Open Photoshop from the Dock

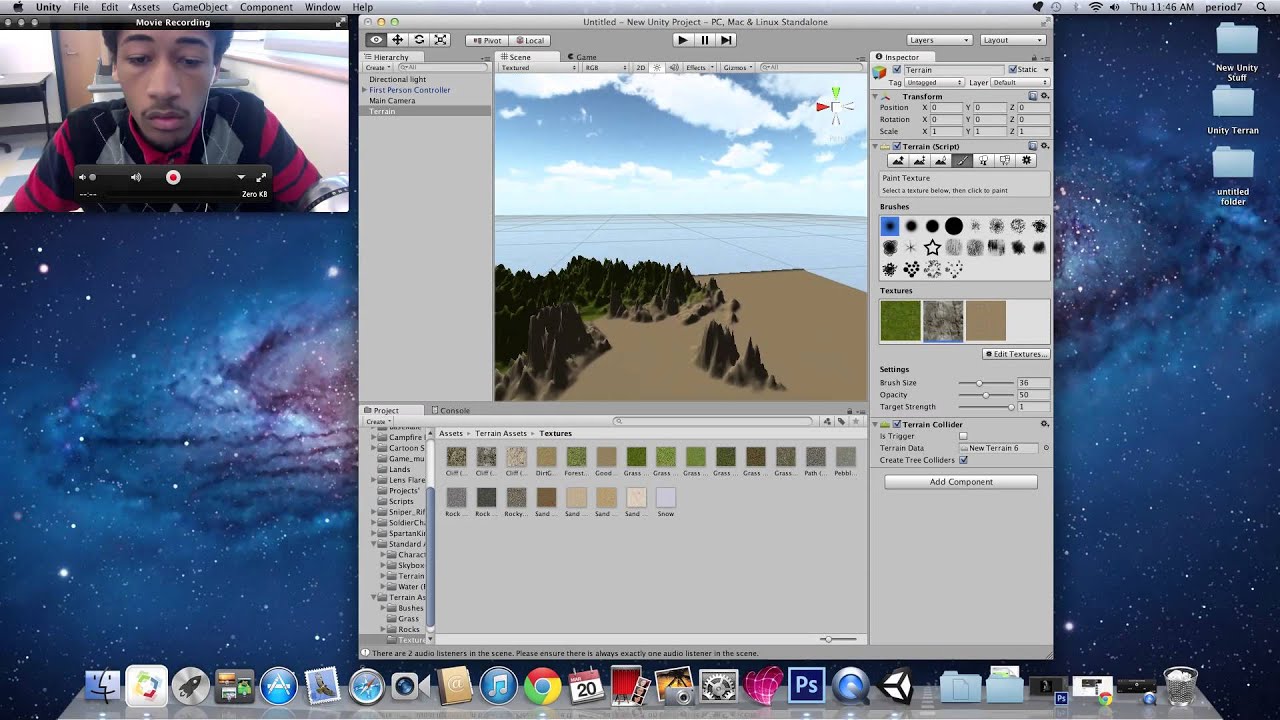tap(806, 687)
